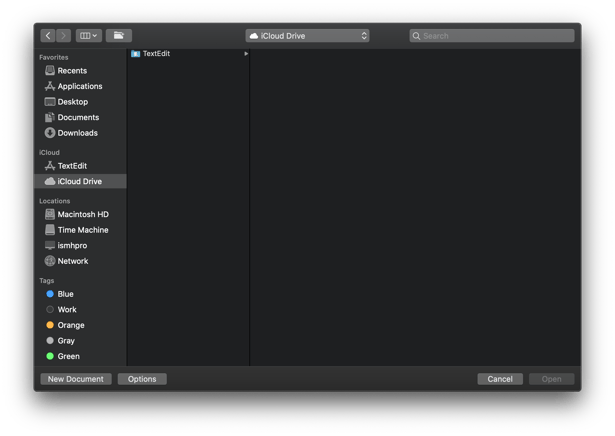The width and height of the screenshot is (615, 436).
Task: Click the Macintosh HD disk icon
Action: click(50, 214)
